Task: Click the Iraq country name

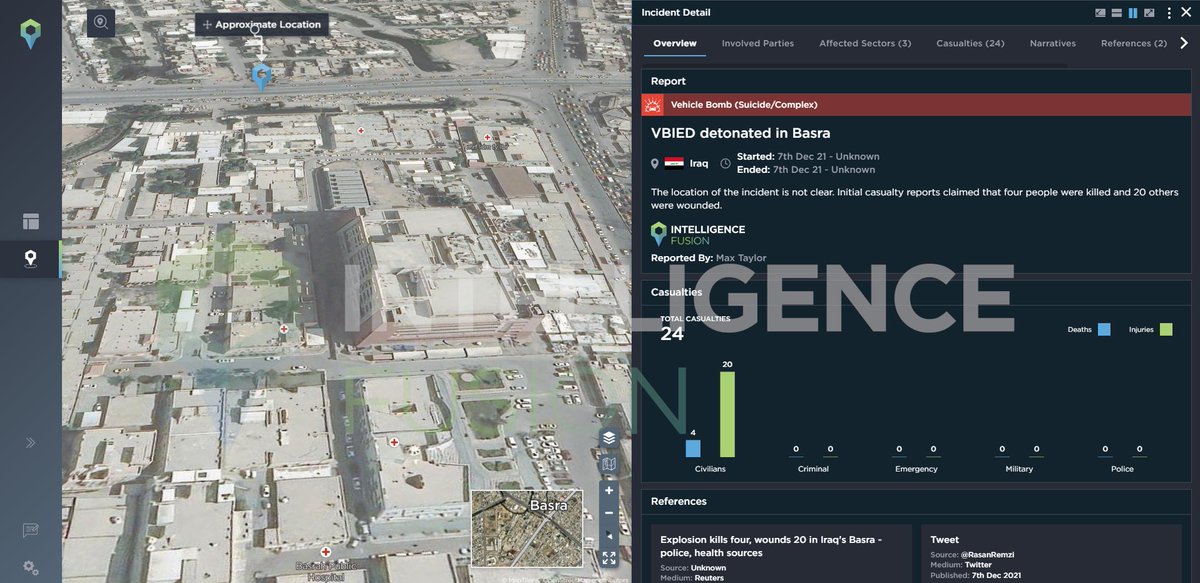Action: [699, 163]
